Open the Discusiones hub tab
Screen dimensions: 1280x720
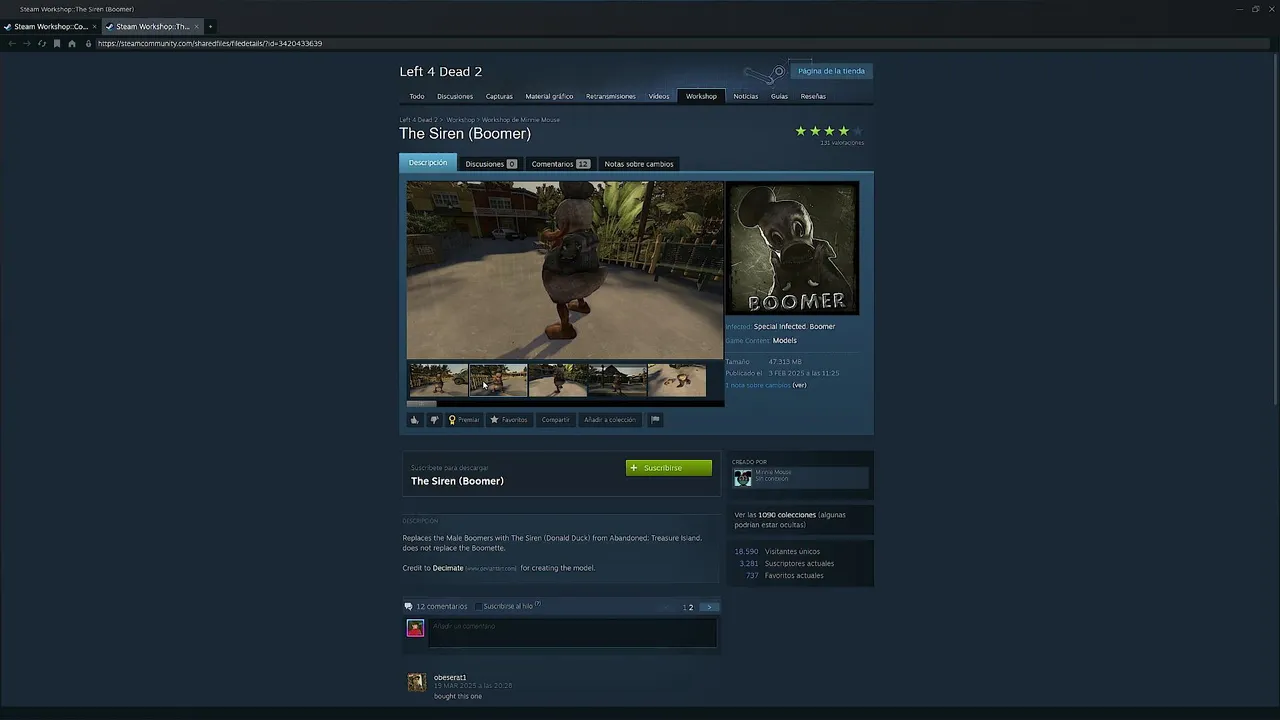pyautogui.click(x=455, y=96)
